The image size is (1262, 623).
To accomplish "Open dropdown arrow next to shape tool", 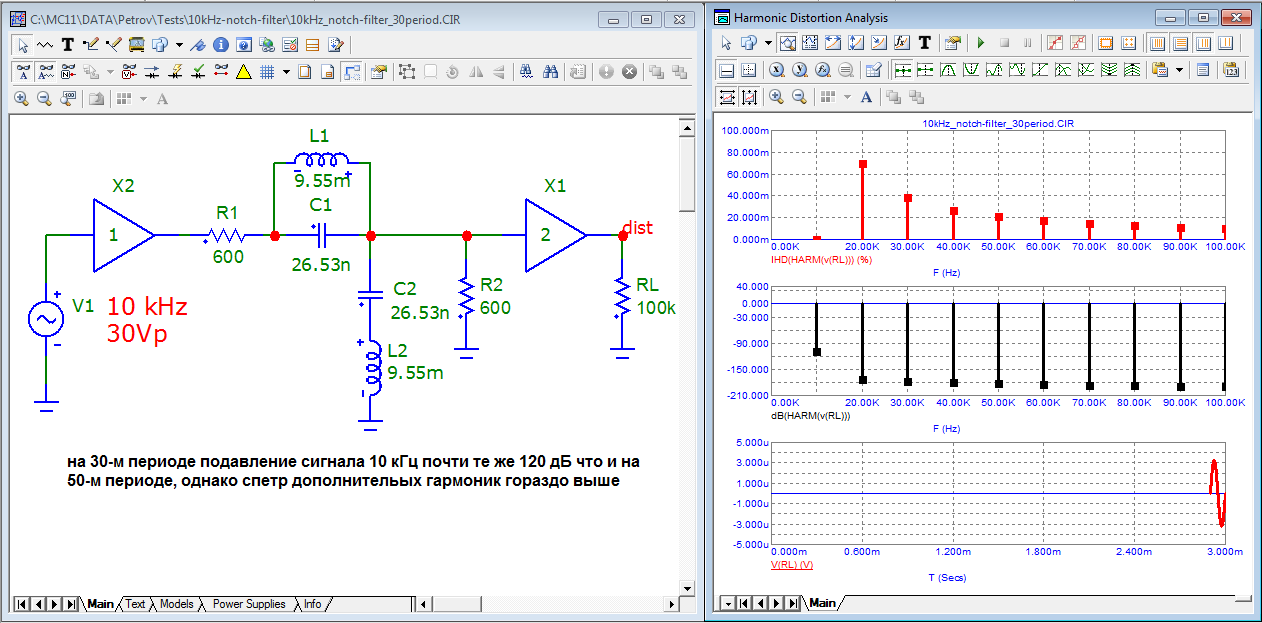I will pos(179,44).
